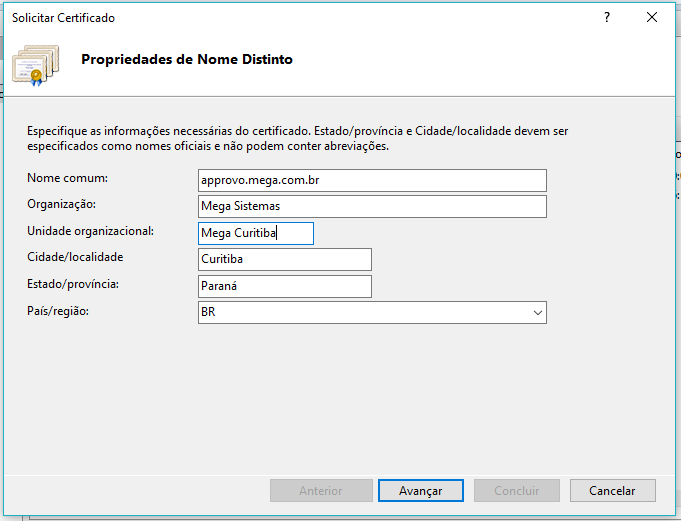The image size is (681, 521).
Task: Focus the Estado/província field containing Paraná
Action: pos(285,287)
